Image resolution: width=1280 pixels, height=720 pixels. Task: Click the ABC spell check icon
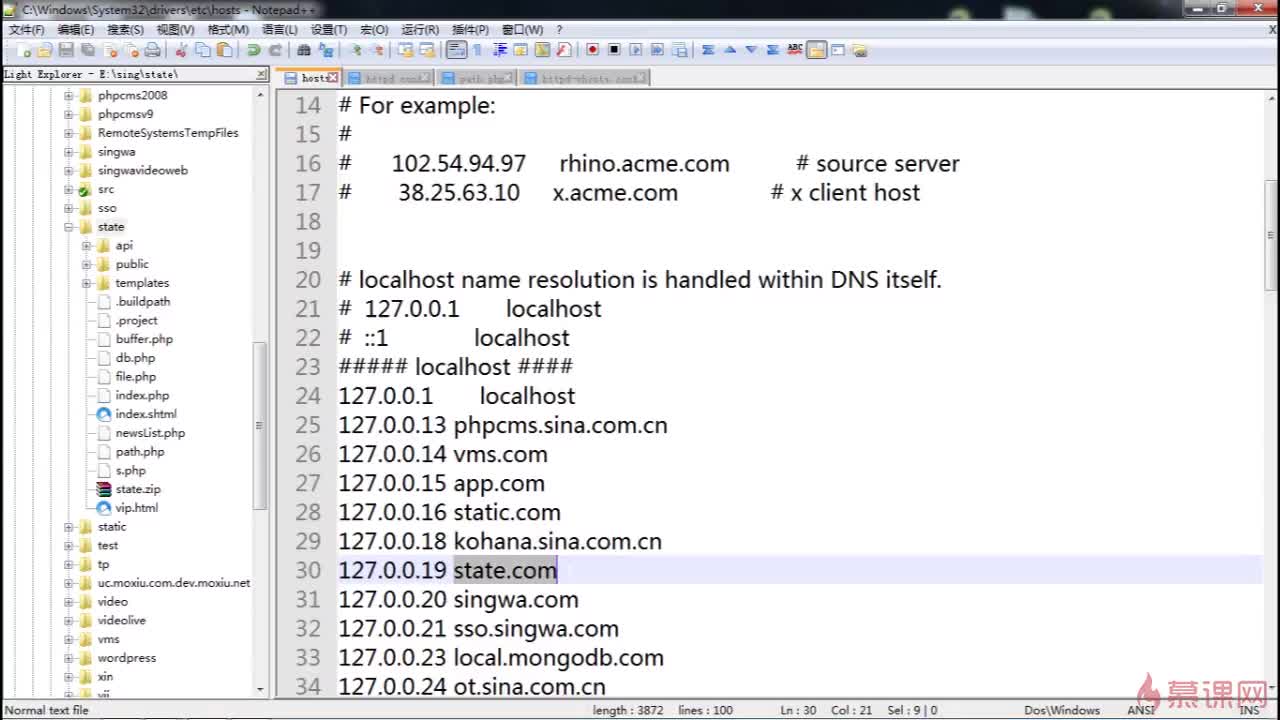(x=795, y=49)
